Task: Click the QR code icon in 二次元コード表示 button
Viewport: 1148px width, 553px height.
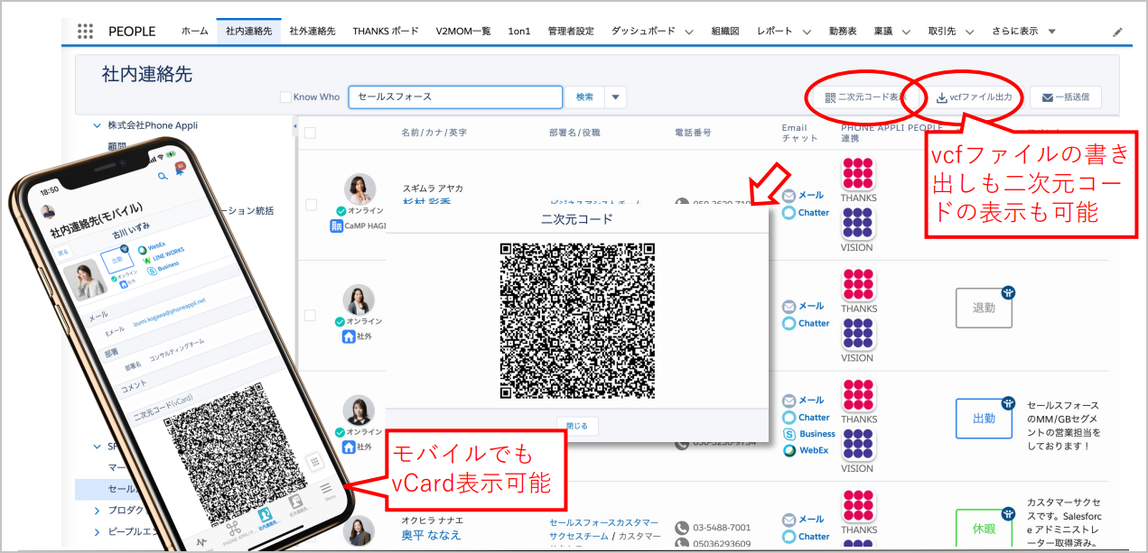Action: click(x=830, y=98)
